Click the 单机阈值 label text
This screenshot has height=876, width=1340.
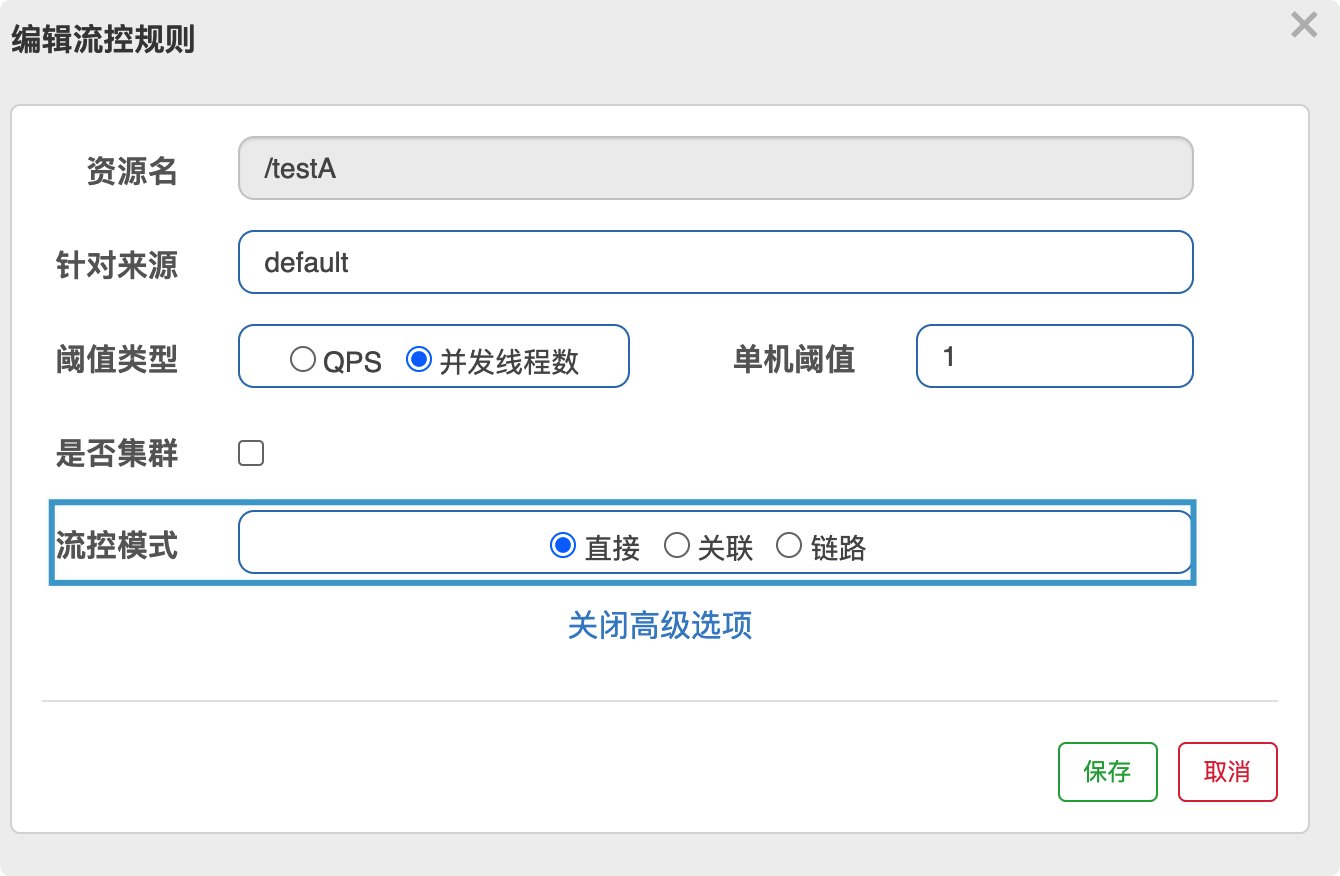click(794, 359)
